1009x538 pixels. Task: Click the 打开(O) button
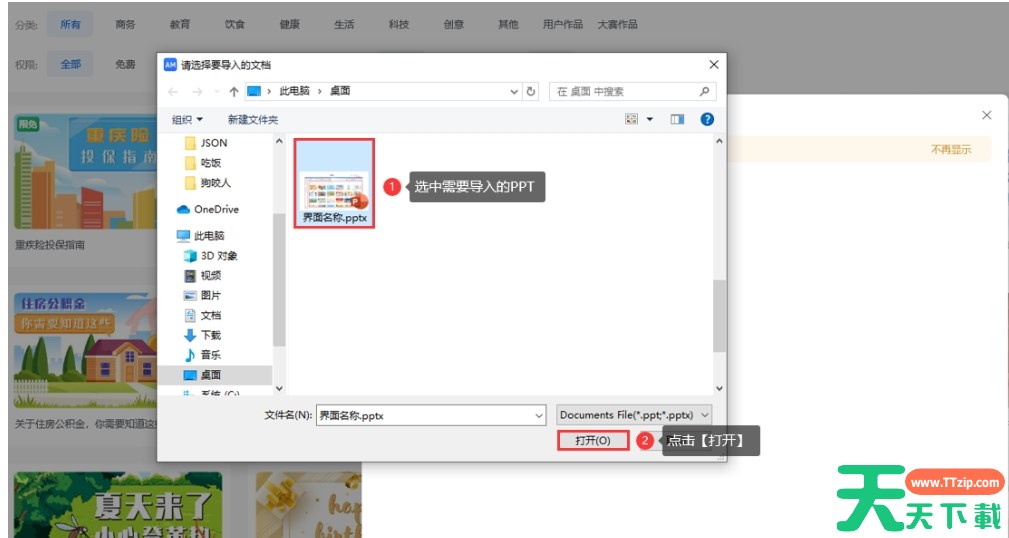click(593, 440)
